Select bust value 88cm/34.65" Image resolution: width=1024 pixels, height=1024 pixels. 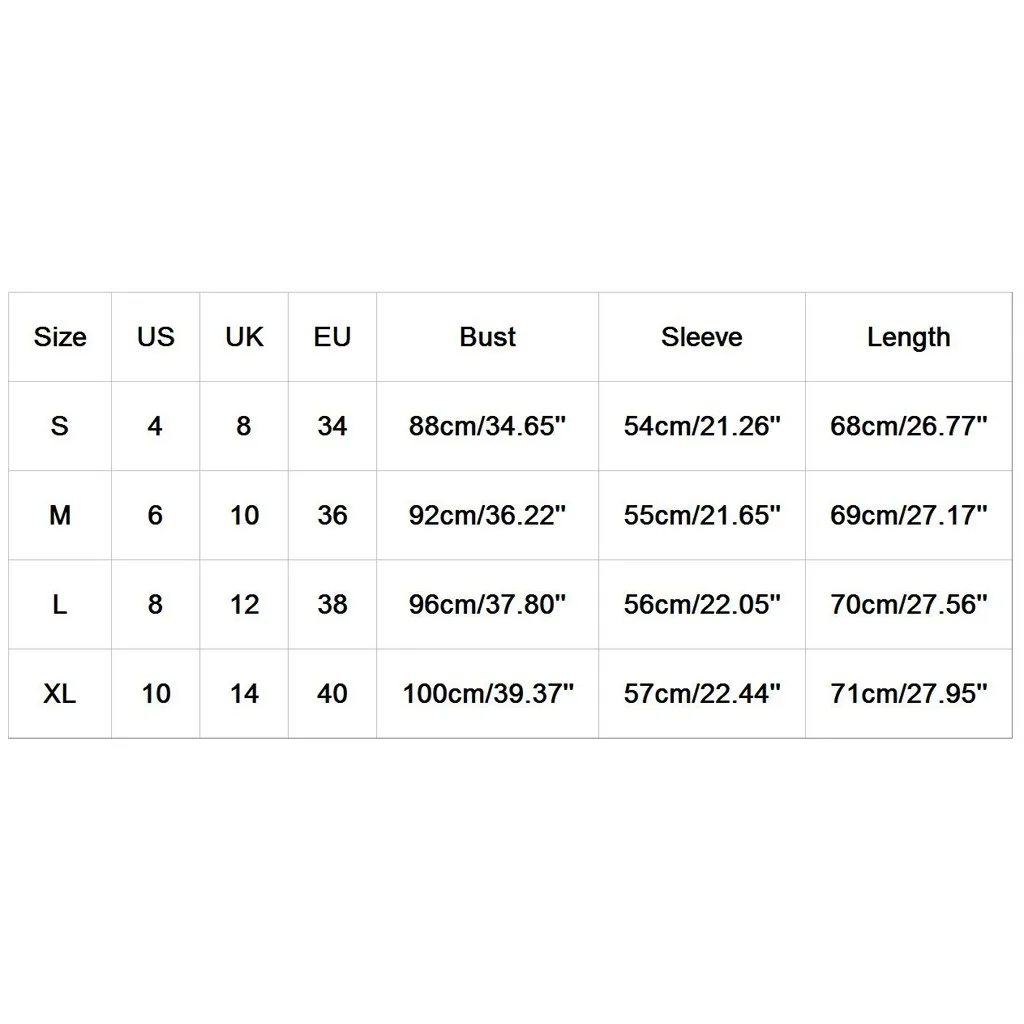pos(487,426)
